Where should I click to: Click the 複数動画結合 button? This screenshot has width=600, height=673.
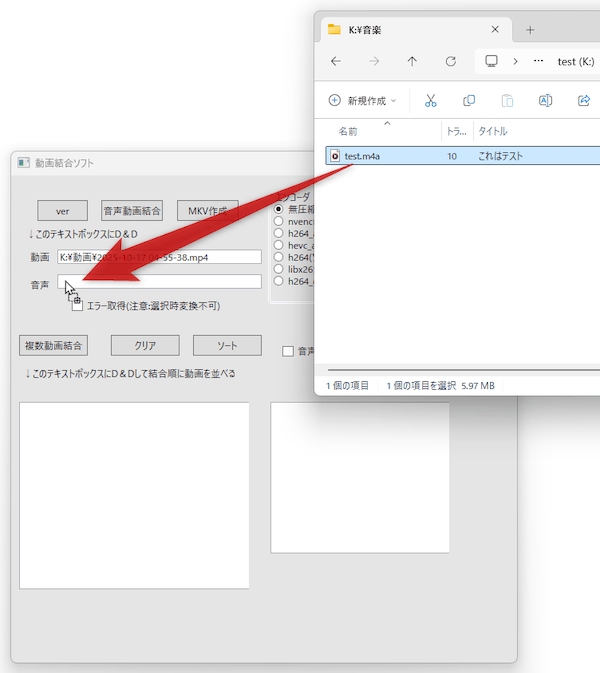(53, 345)
